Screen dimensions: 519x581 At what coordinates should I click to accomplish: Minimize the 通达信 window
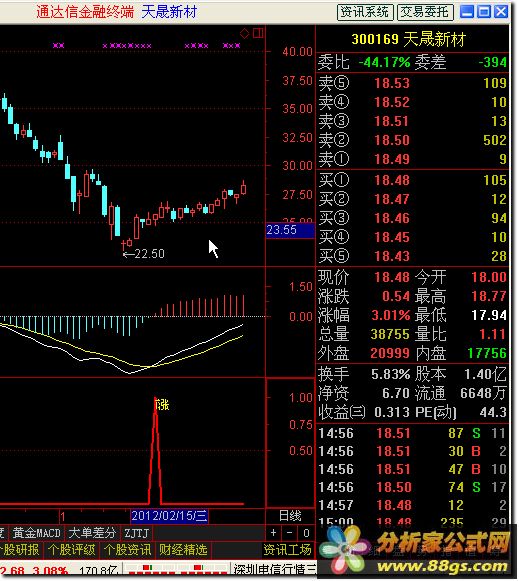(x=467, y=12)
